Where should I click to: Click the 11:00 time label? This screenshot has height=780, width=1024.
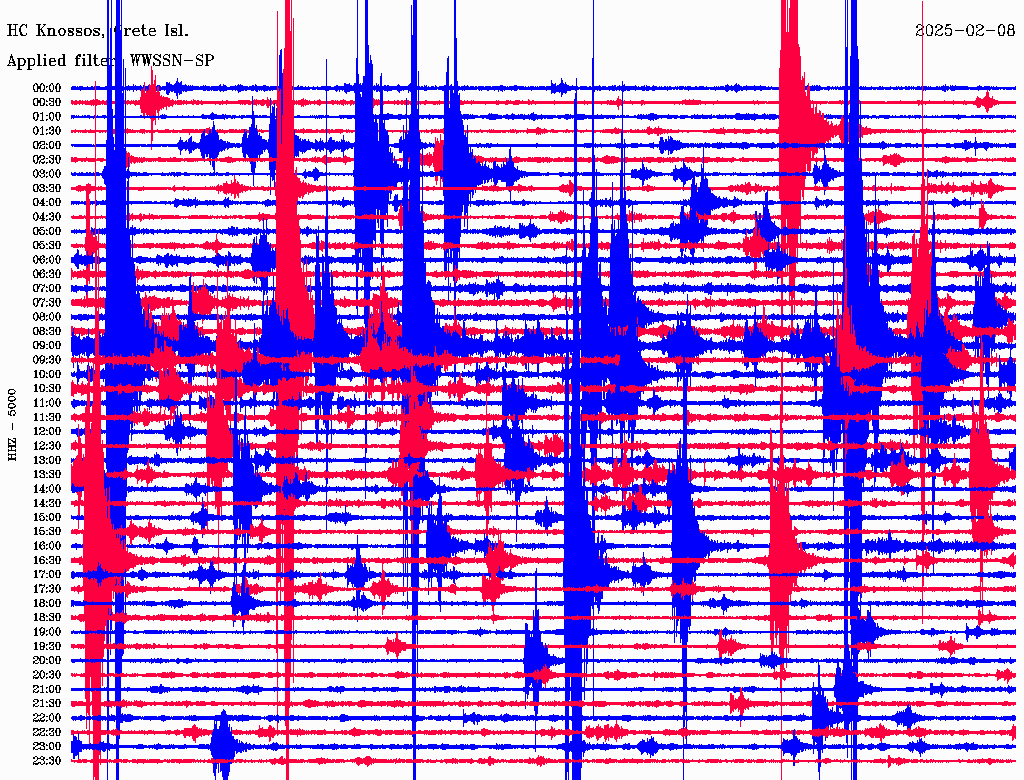(47, 403)
